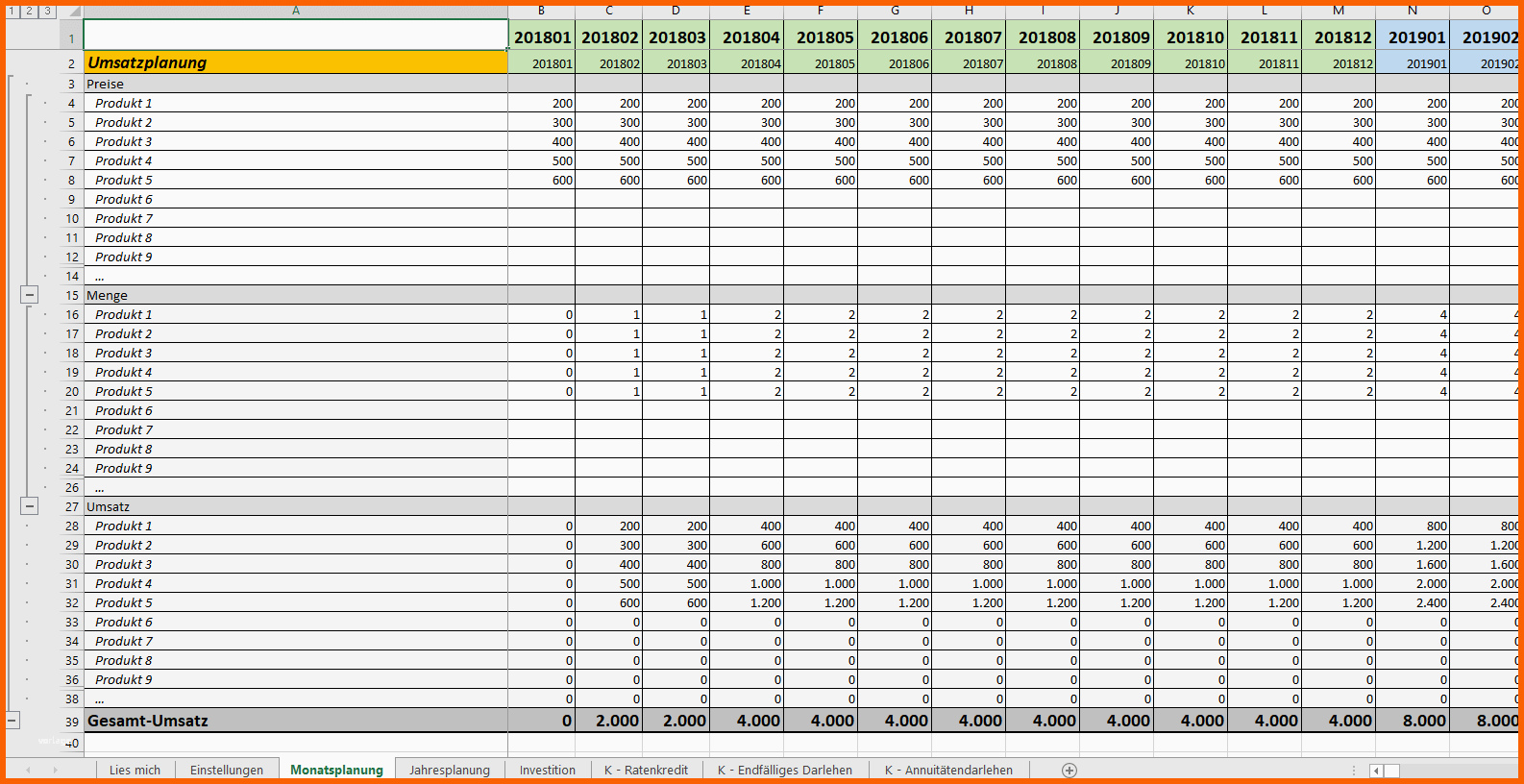Select column N header

click(x=1413, y=12)
